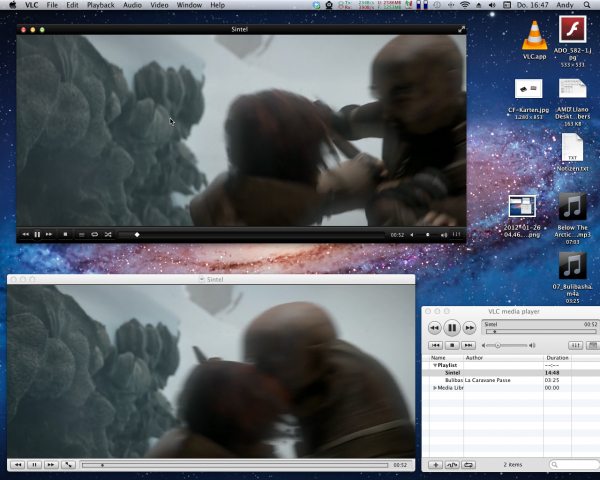Toggle random playback button below playlist
The image size is (600, 480).
[x=452, y=465]
